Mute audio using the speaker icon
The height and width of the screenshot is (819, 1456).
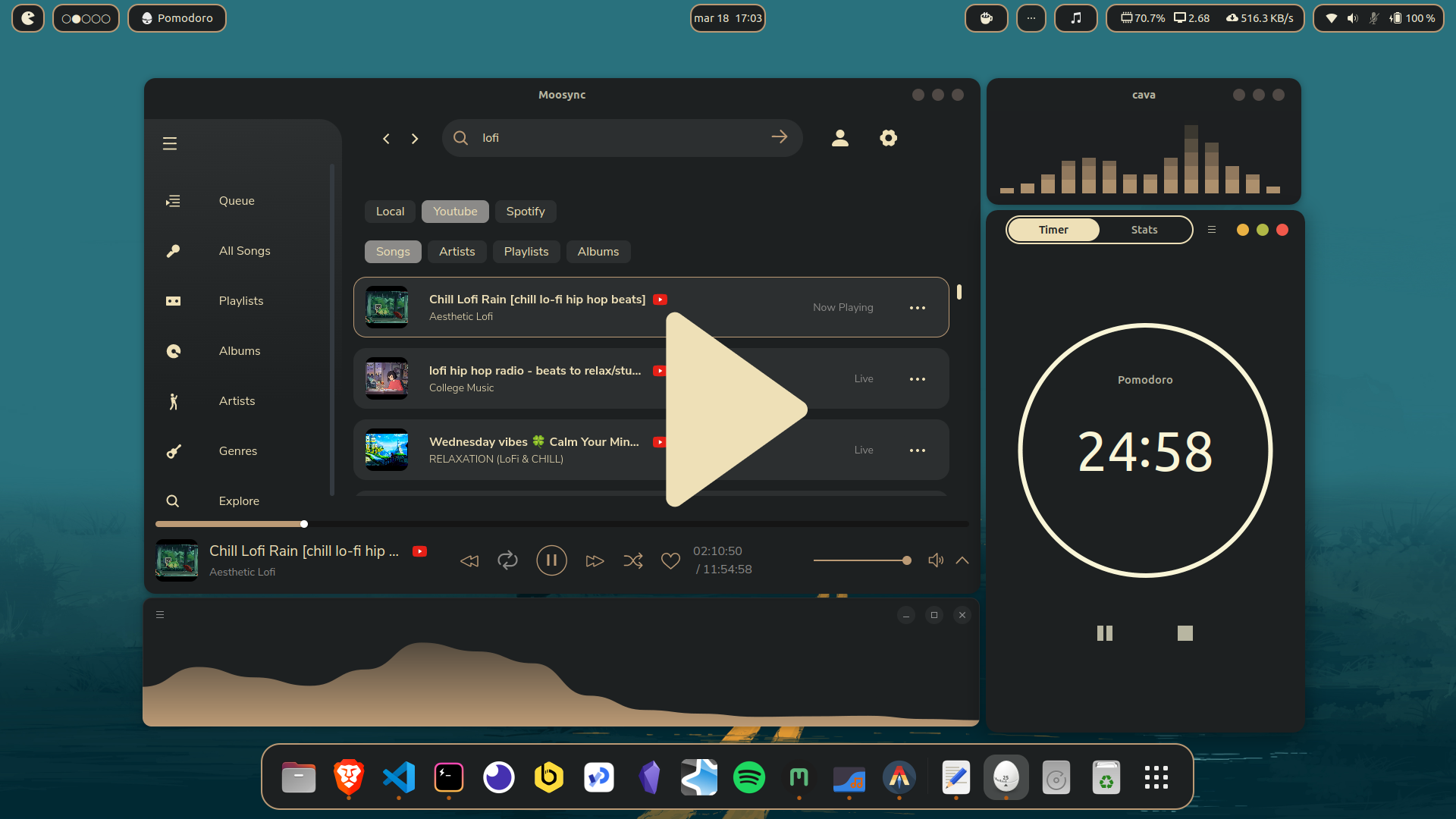pos(936,560)
